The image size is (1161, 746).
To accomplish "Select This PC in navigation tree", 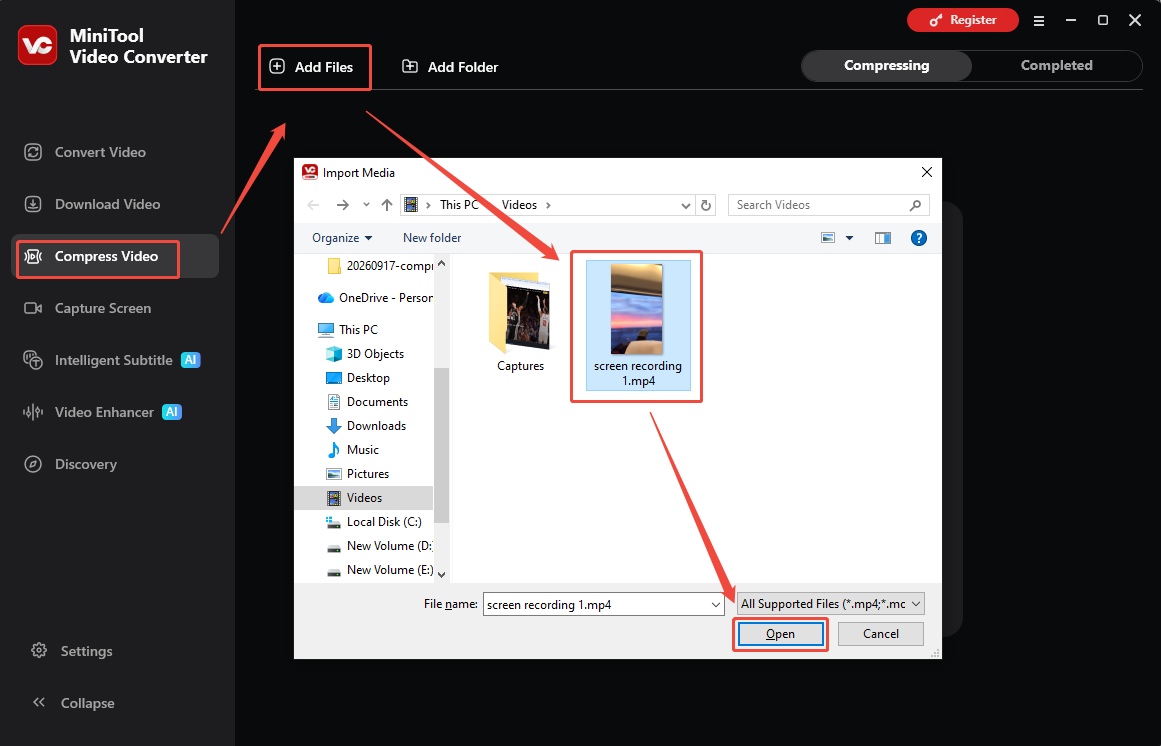I will point(348,329).
